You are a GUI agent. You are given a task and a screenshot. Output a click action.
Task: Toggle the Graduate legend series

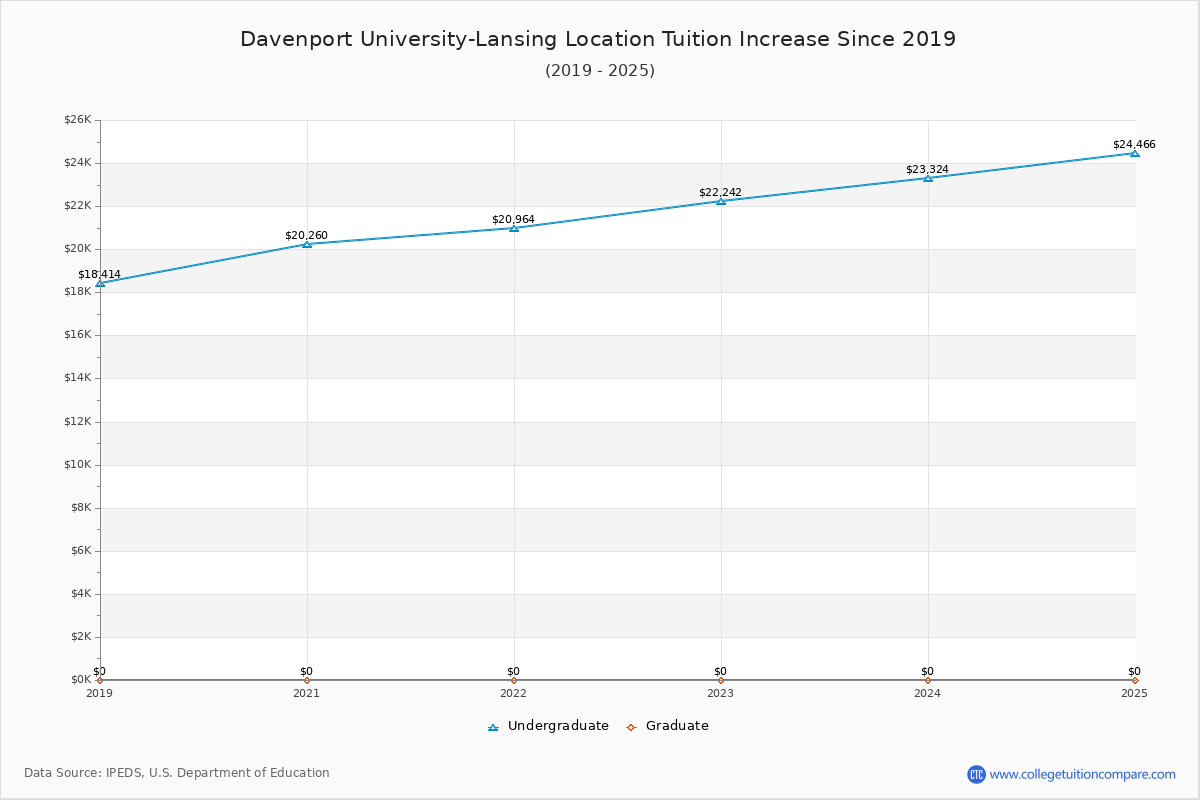[667, 726]
